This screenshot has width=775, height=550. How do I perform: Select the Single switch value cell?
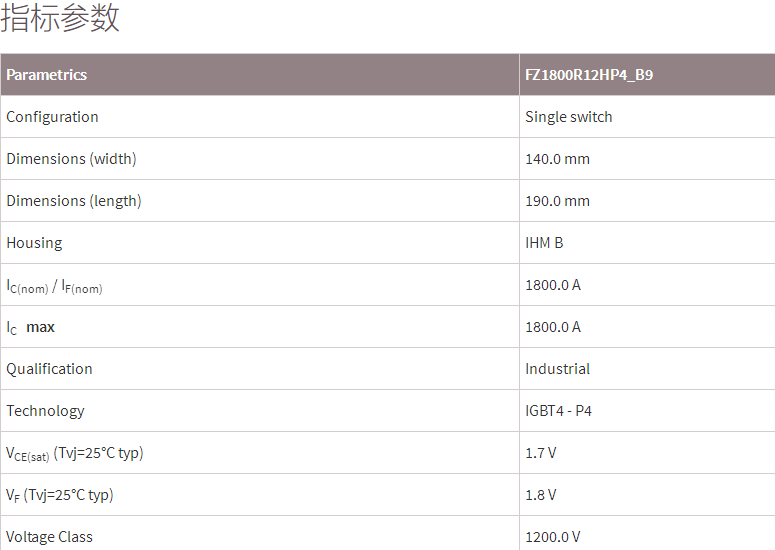click(568, 117)
